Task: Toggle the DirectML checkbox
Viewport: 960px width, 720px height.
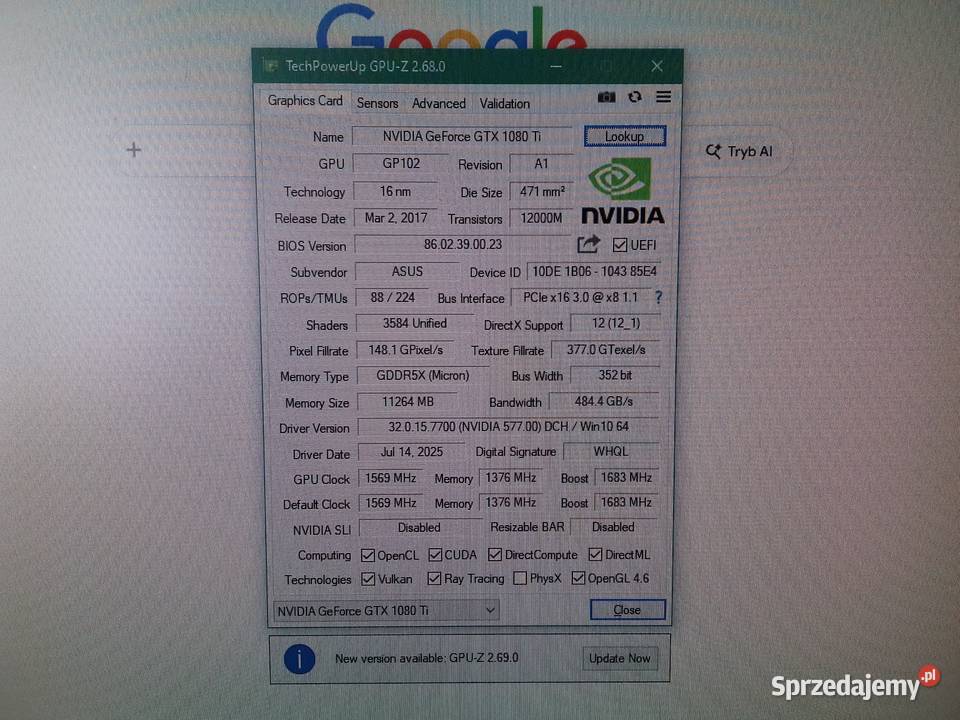Action: [595, 555]
